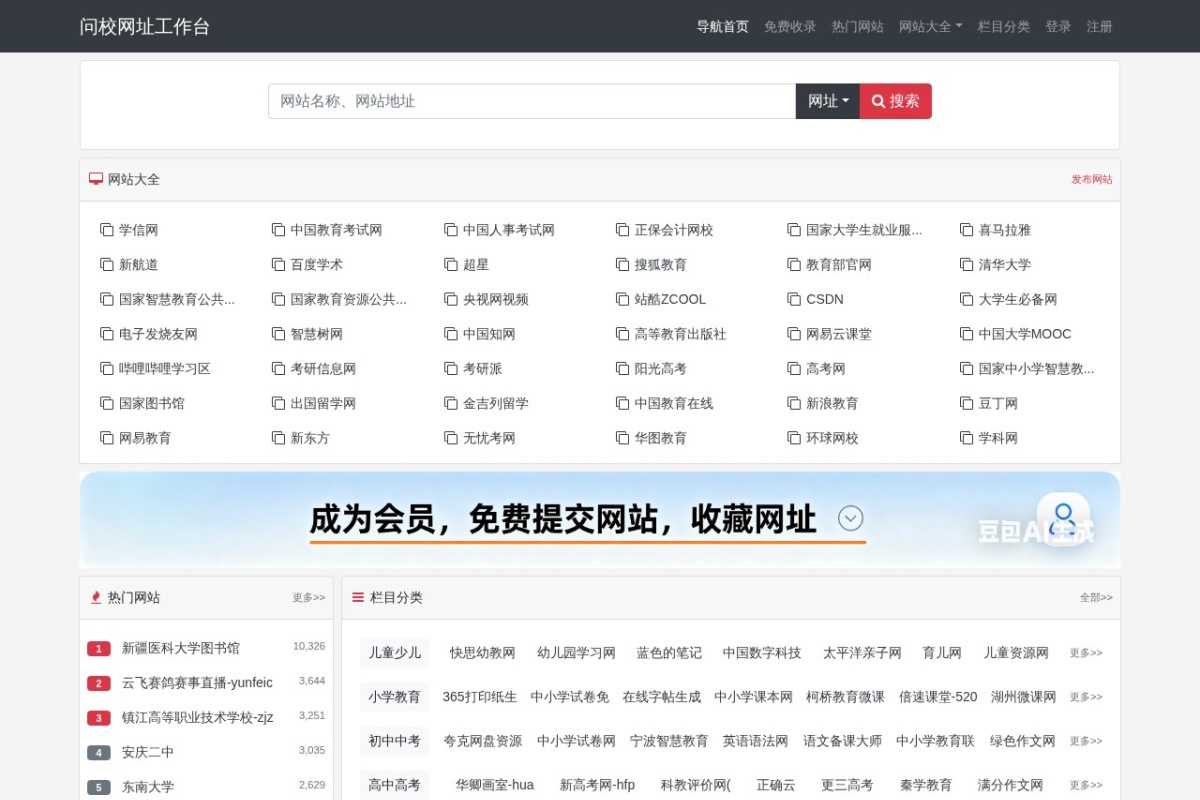The width and height of the screenshot is (1200, 800).
Task: Click the copy icon beside 中国教育考试网
Action: coord(279,230)
